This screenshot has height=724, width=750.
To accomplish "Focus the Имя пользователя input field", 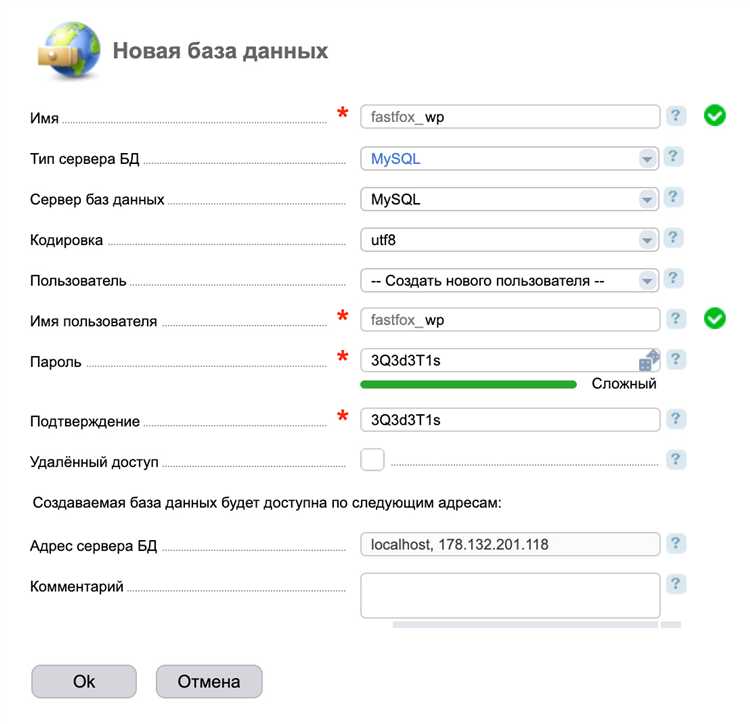I will click(509, 319).
